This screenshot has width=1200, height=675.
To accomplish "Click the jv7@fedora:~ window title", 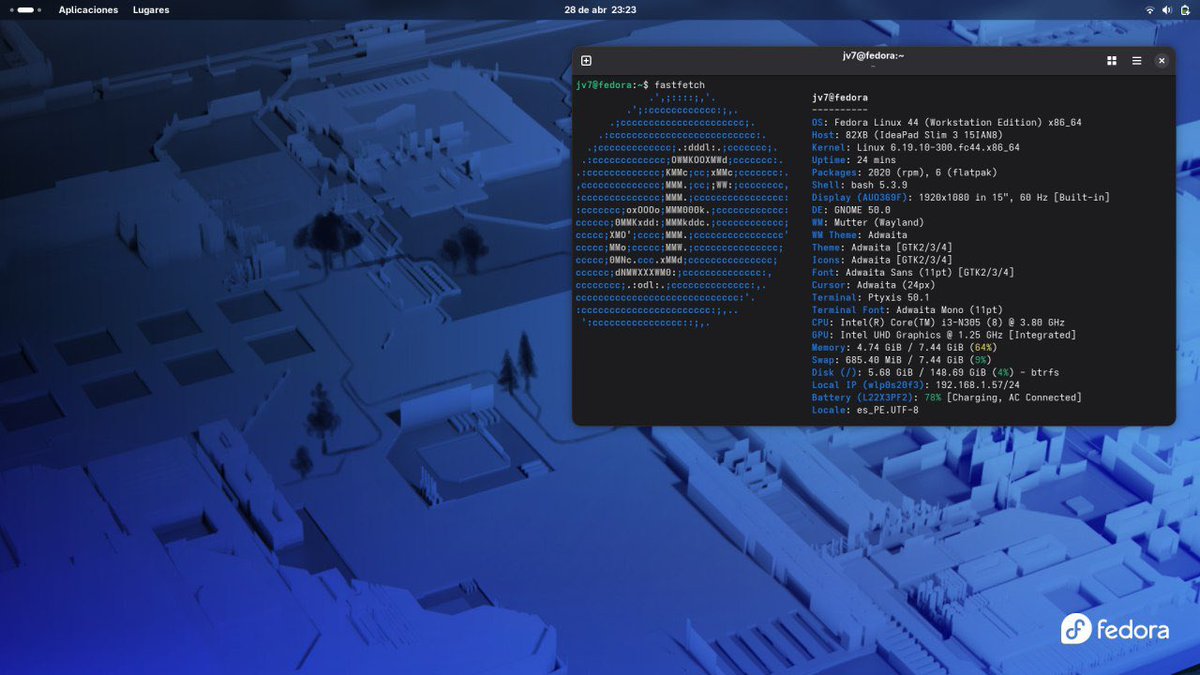I will point(873,56).
